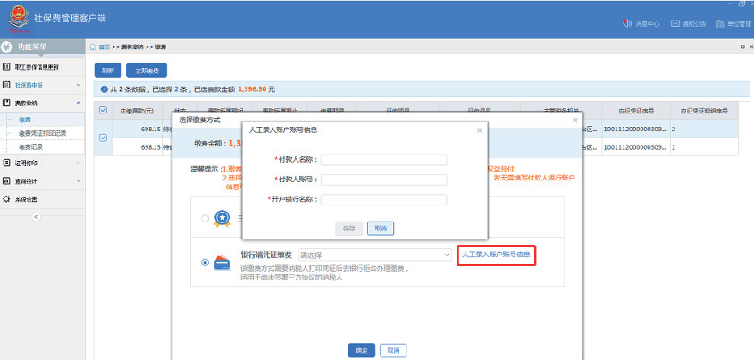Click 取消 in the account info dialog

pyautogui.click(x=380, y=229)
